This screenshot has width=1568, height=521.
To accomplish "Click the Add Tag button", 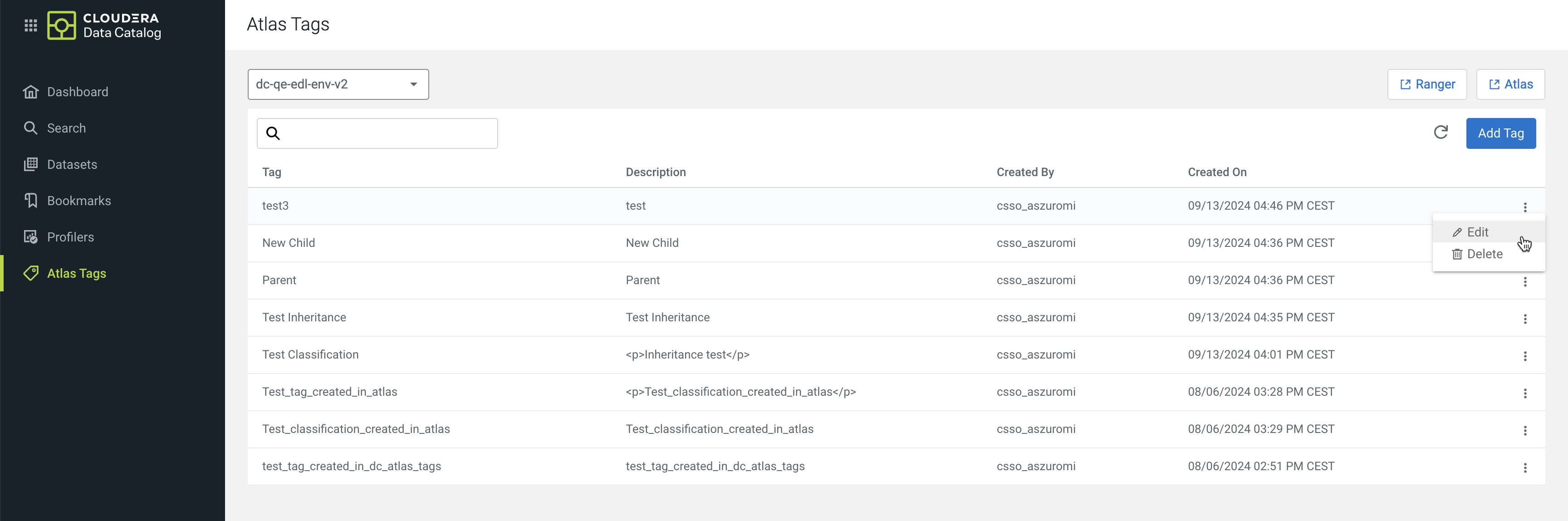I will (x=1500, y=133).
